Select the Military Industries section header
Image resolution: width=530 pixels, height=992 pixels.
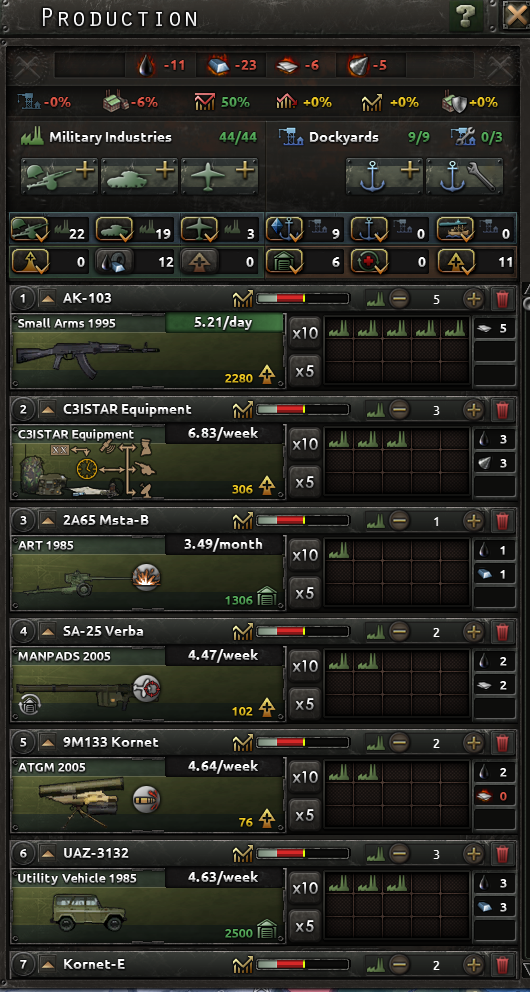110,137
